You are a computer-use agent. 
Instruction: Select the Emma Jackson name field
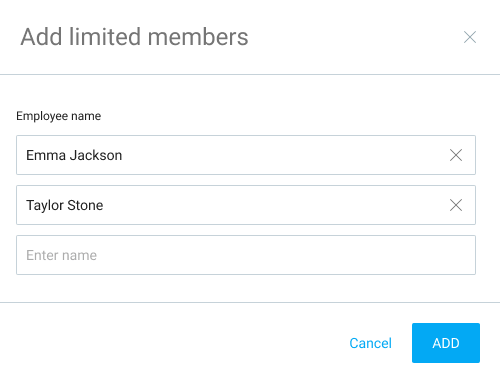pyautogui.click(x=246, y=155)
